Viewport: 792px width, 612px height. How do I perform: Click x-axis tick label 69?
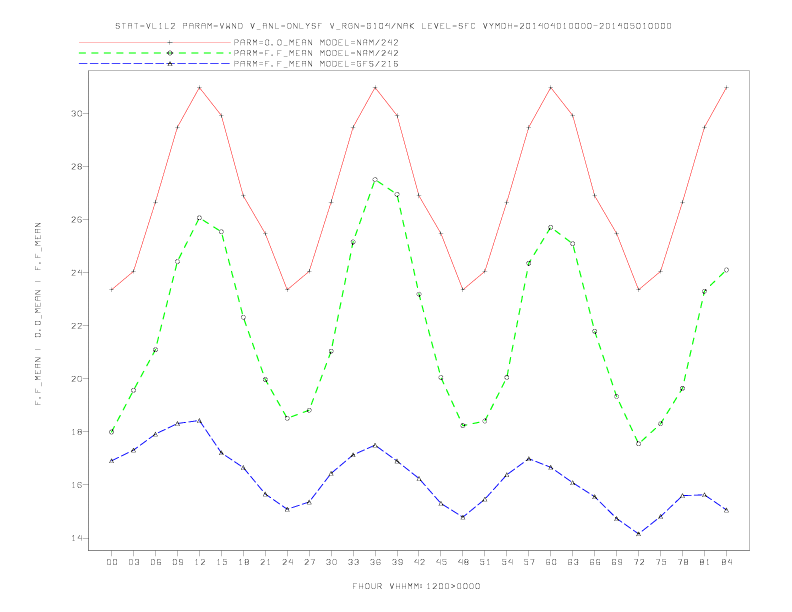617,562
